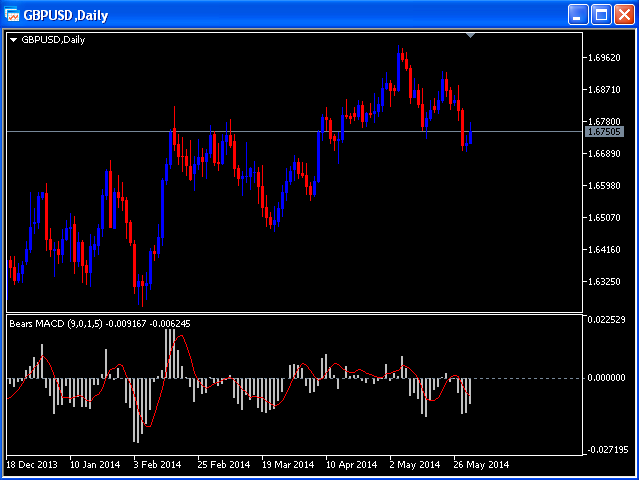Click the 19 Mar 2014 date label

pos(288,464)
